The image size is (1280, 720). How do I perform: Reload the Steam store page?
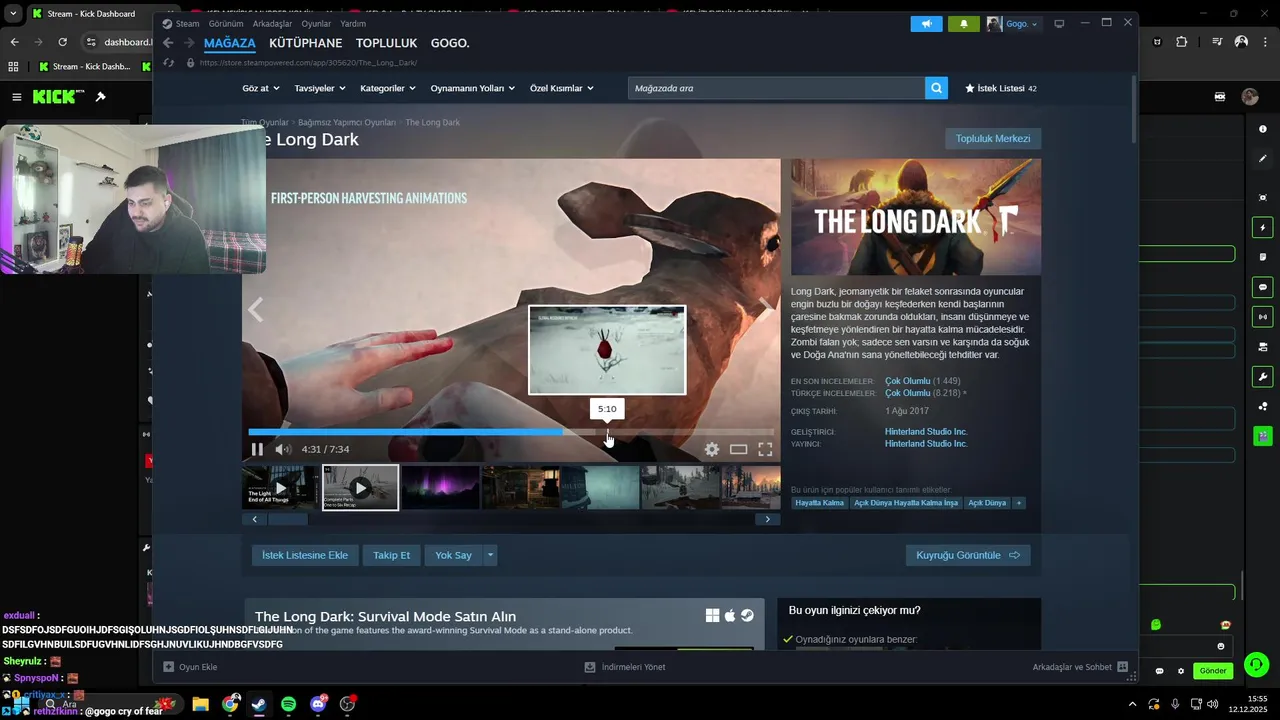point(168,63)
